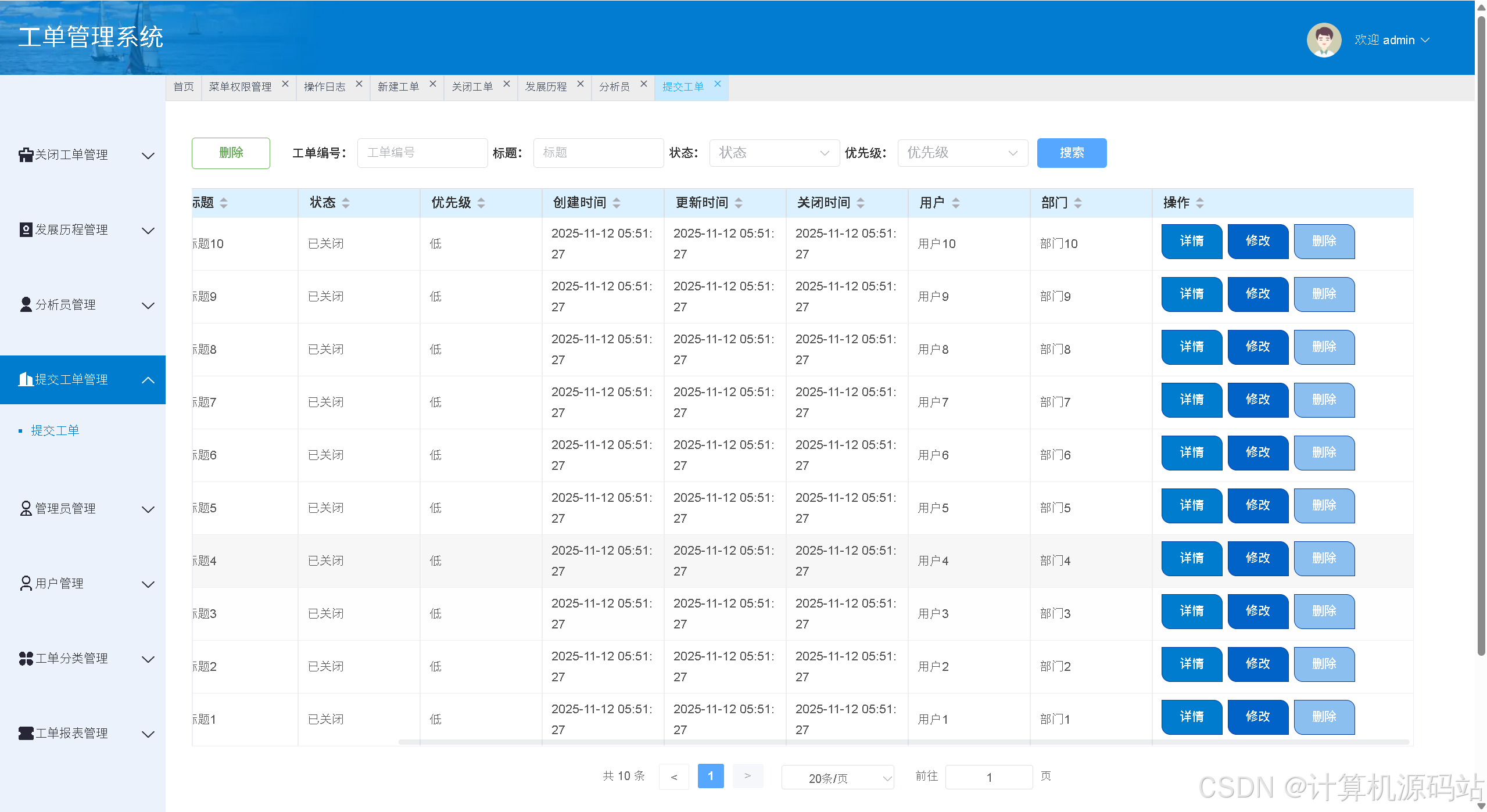This screenshot has width=1487, height=812.
Task: Click the 分析员管理 person icon
Action: point(26,304)
